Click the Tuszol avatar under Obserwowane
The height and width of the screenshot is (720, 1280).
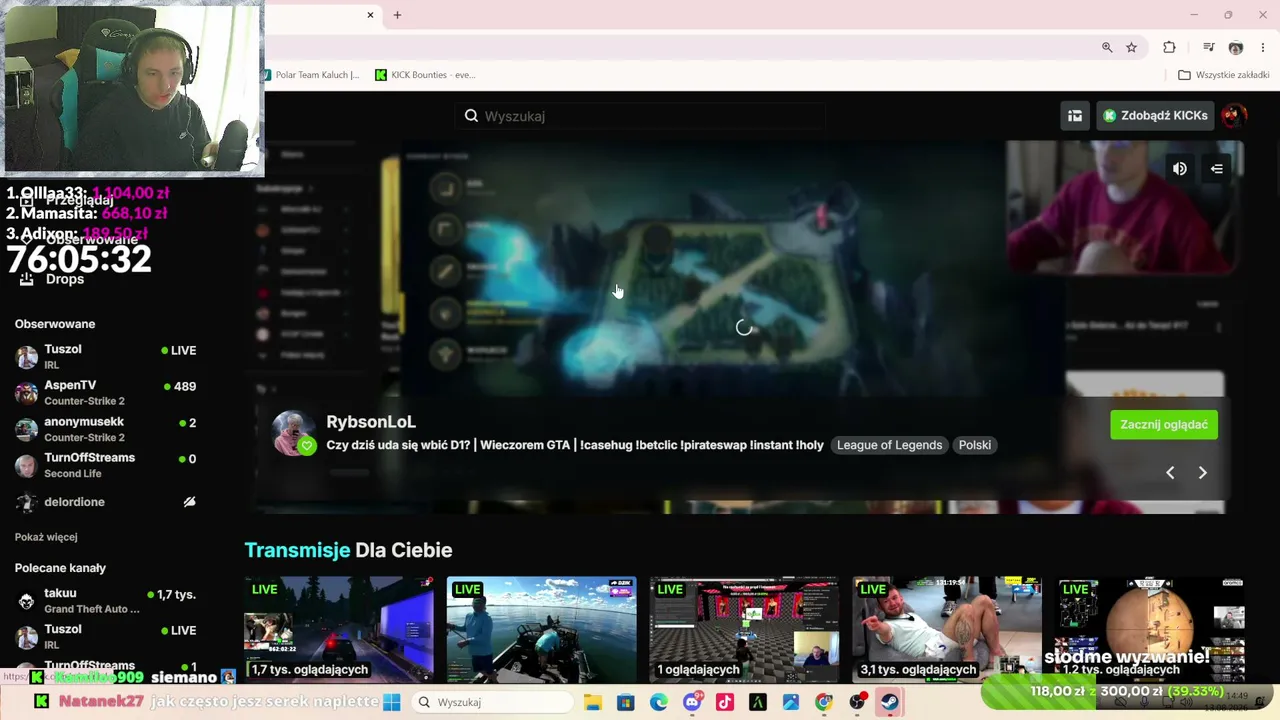(x=27, y=357)
